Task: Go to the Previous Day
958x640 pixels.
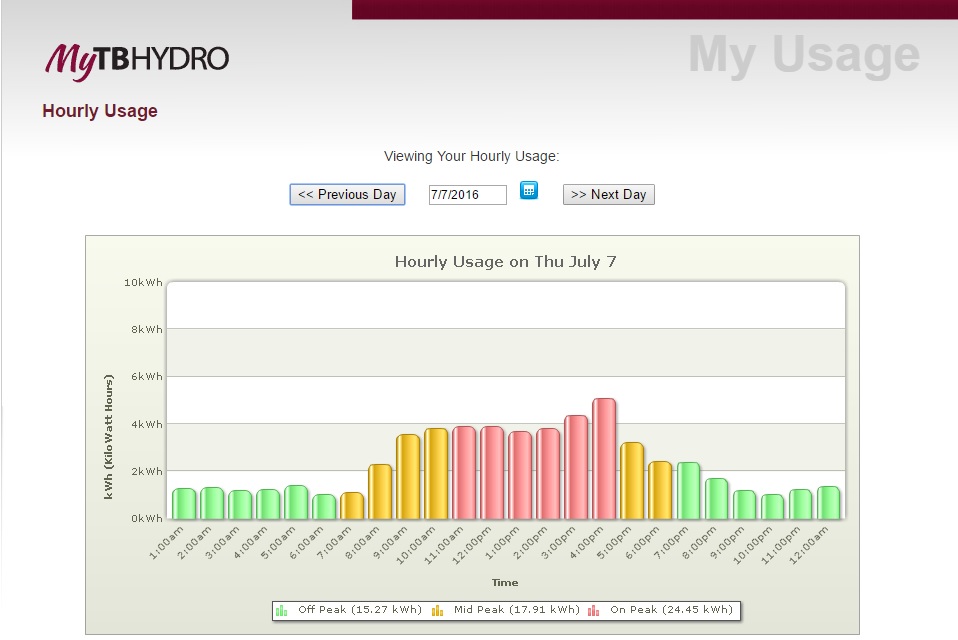Action: pos(347,194)
